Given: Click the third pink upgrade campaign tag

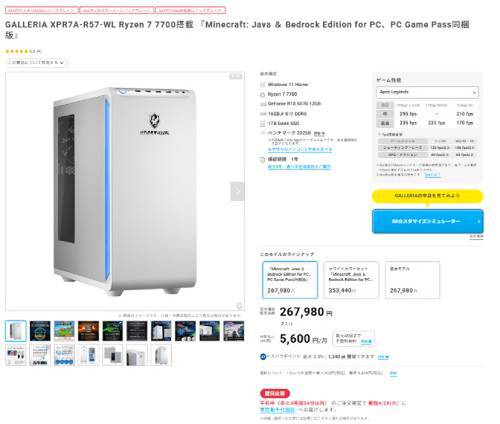Looking at the screenshot, I should (190, 10).
